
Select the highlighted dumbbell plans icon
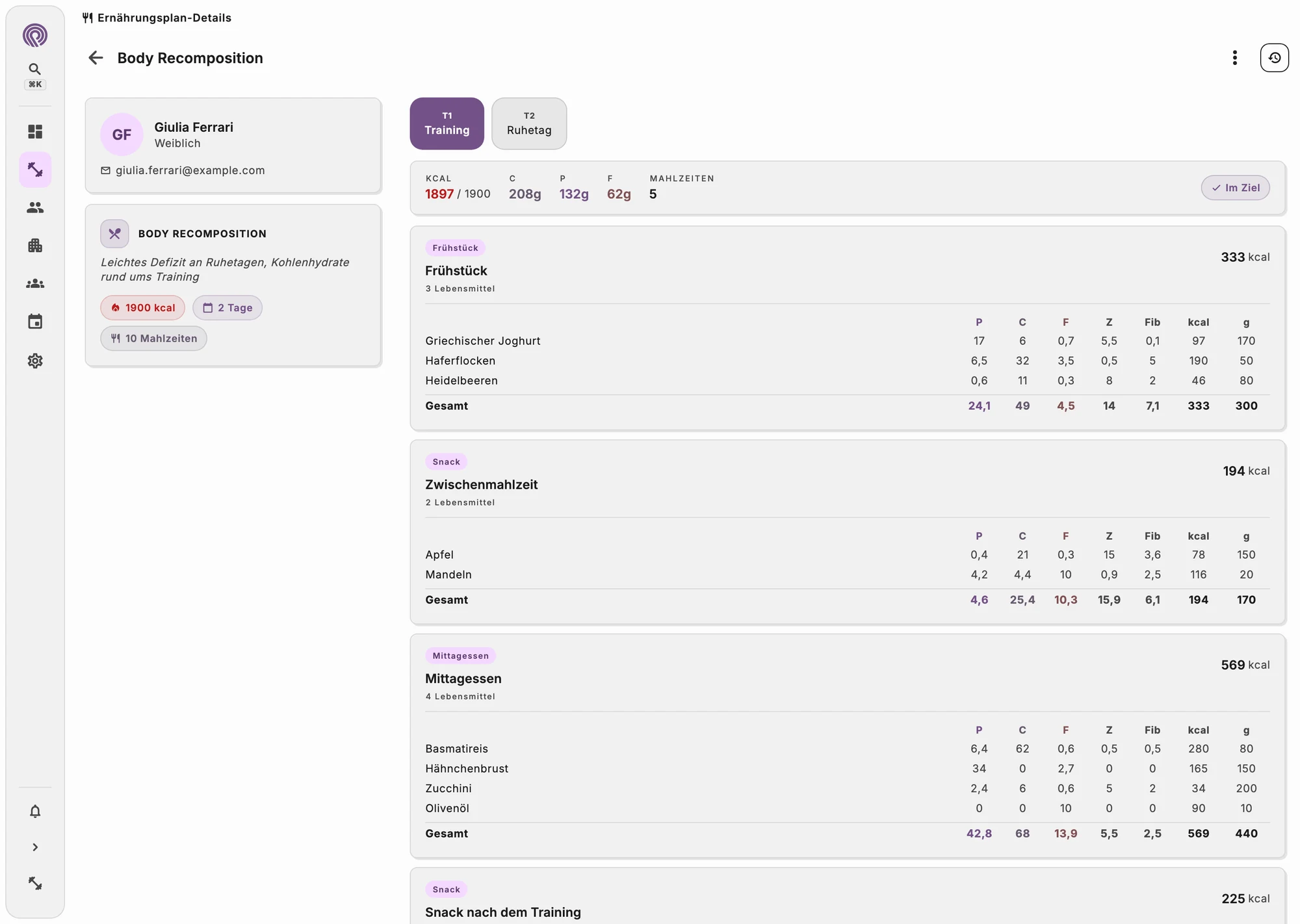pos(35,170)
